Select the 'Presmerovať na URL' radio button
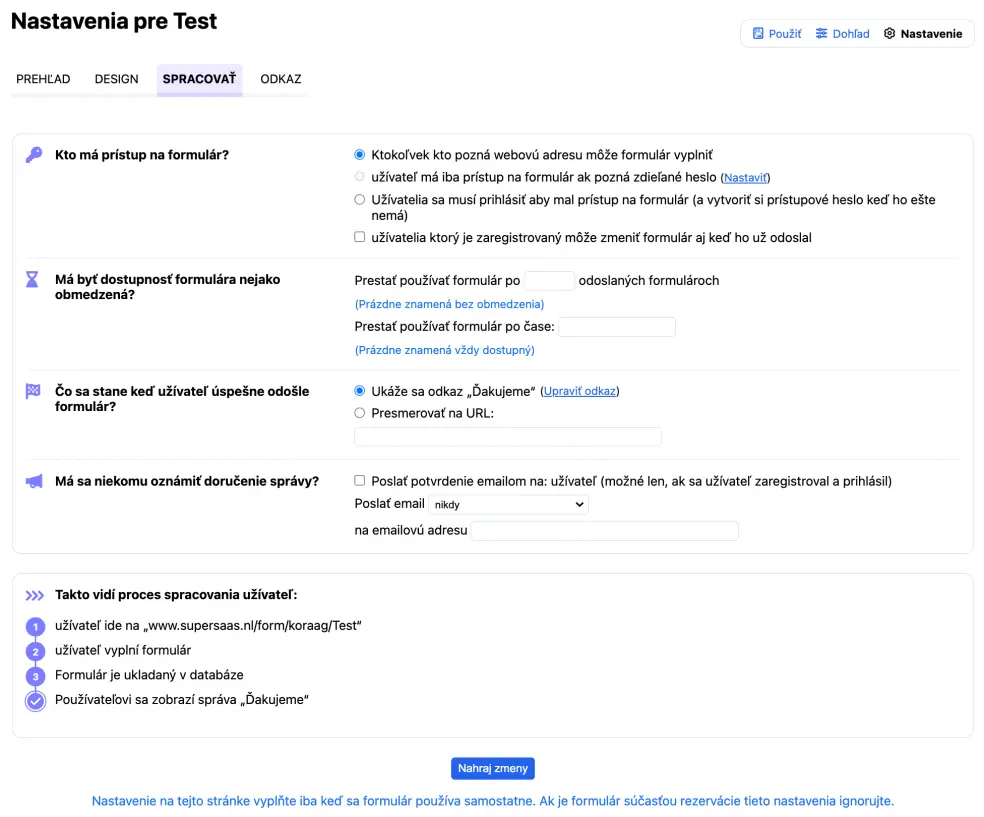The image size is (984, 817). tap(360, 412)
